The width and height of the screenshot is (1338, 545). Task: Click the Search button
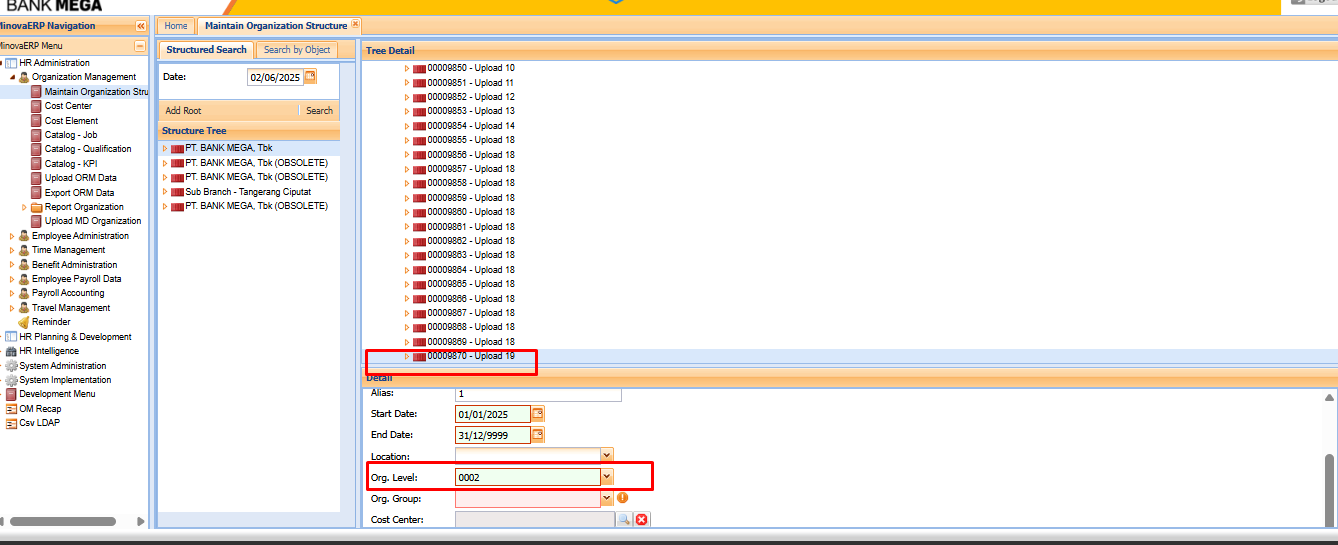[319, 111]
